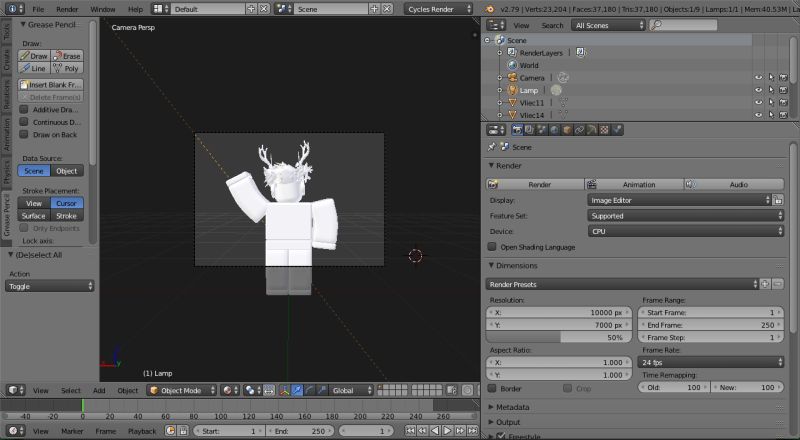Open the Texture properties tab (checker icon)

604,130
